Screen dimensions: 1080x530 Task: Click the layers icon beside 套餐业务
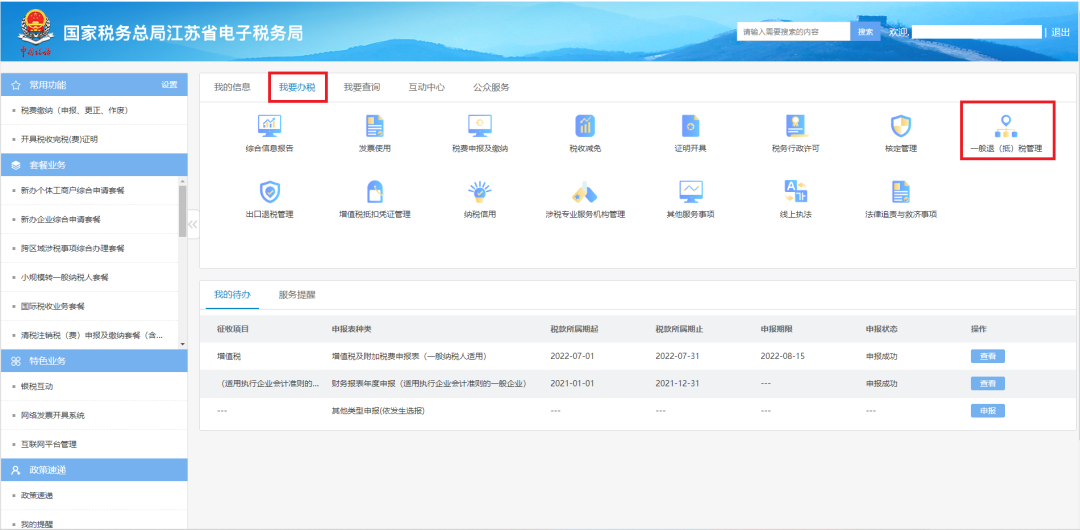point(16,165)
